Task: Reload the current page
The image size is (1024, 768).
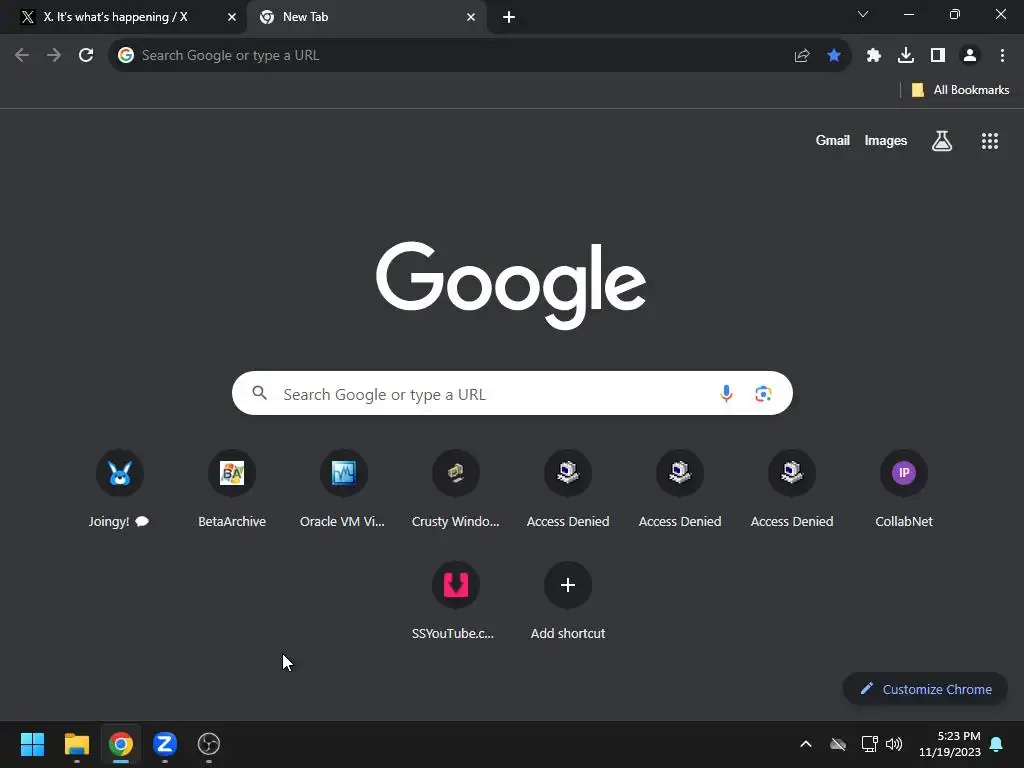Action: [86, 56]
